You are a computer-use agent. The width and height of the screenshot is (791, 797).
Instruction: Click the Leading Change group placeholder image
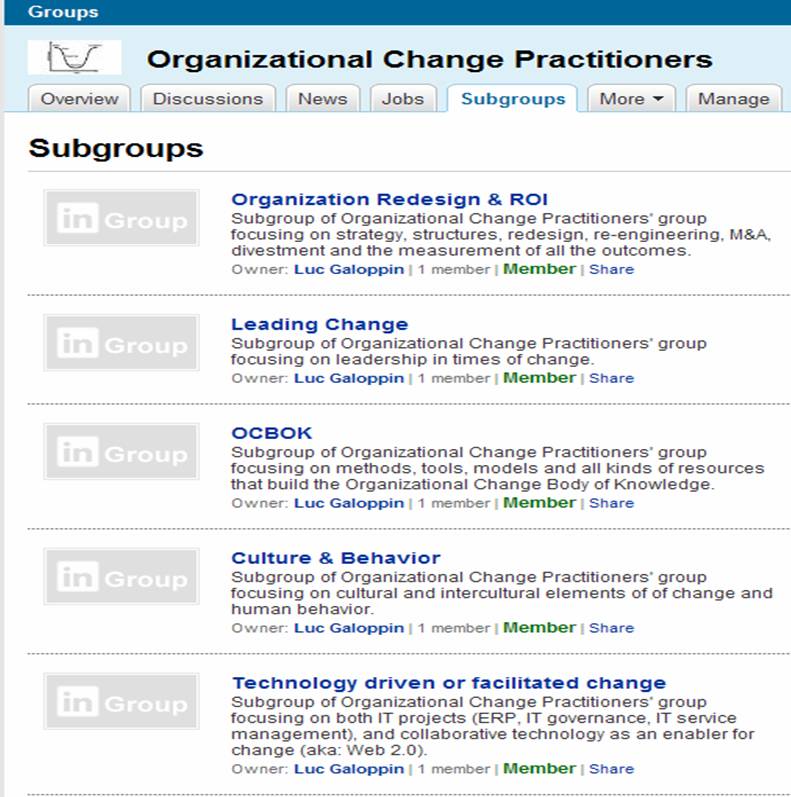pos(121,343)
